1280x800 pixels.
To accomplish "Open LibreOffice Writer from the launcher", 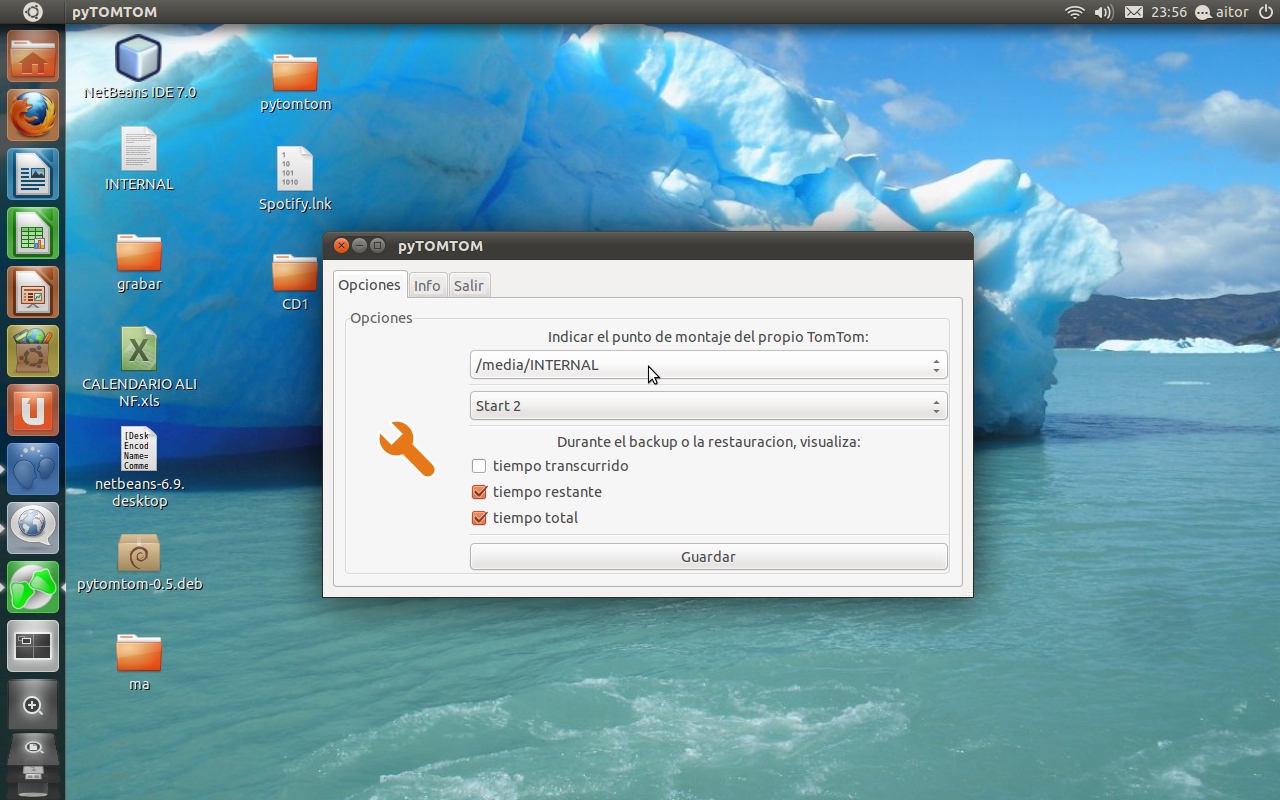I will [32, 173].
